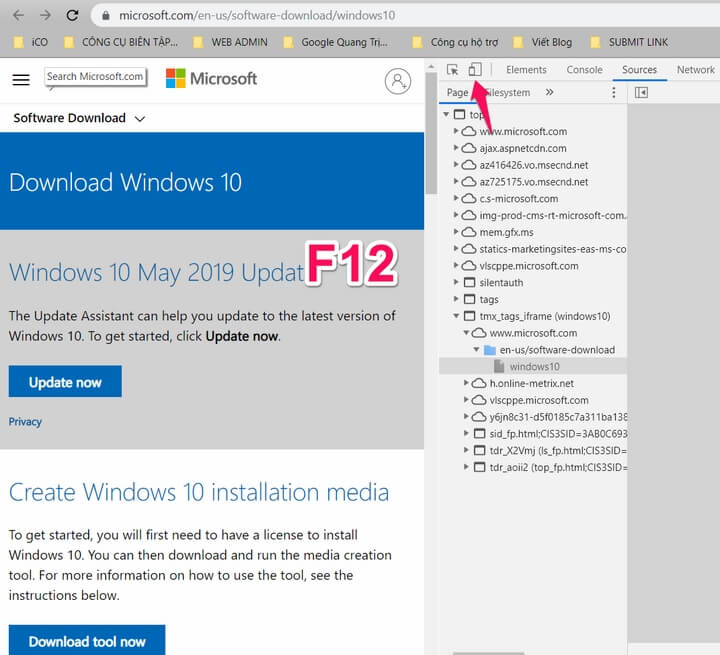
Task: Switch to the Console tab
Action: (584, 70)
